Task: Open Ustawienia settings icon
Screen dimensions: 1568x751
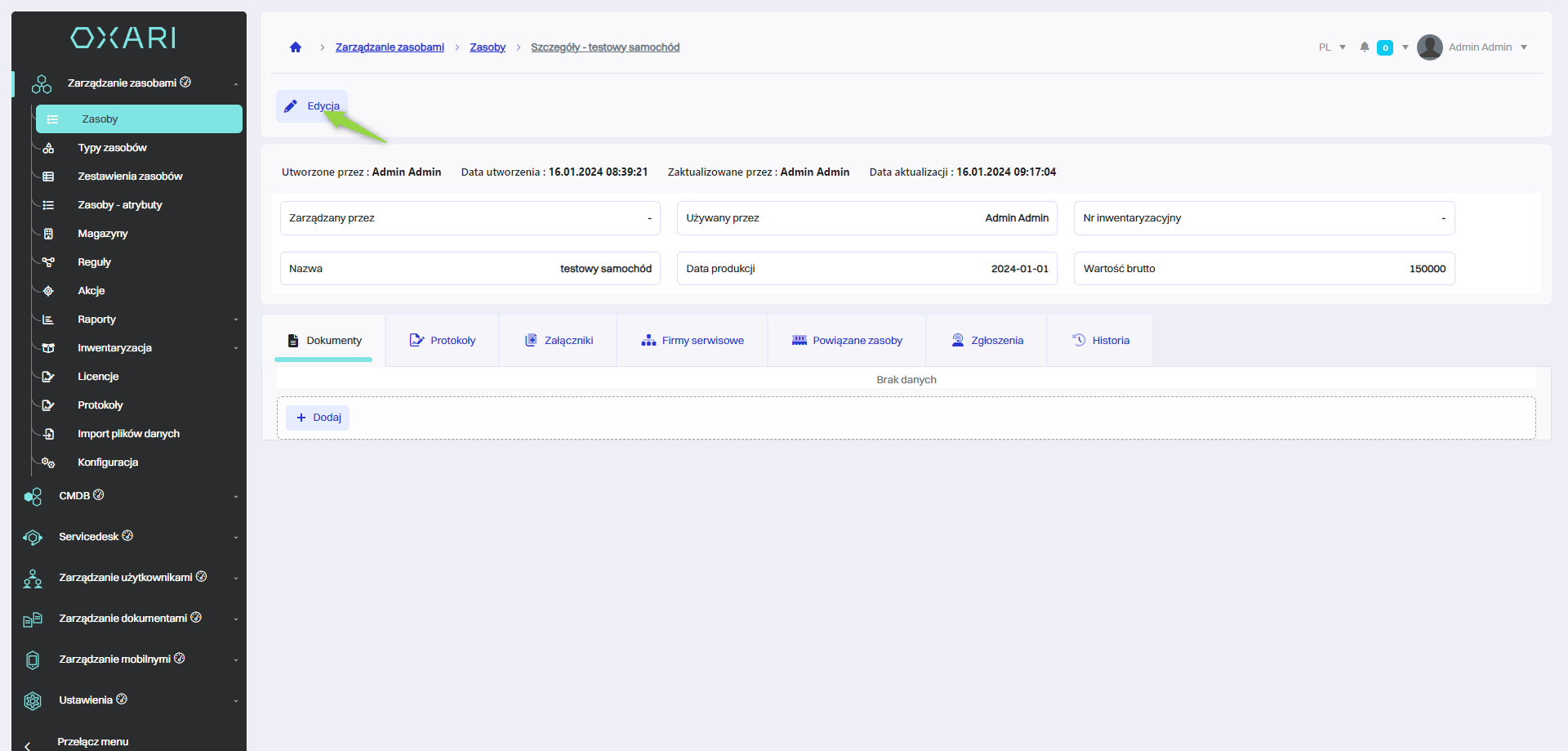Action: pos(33,701)
